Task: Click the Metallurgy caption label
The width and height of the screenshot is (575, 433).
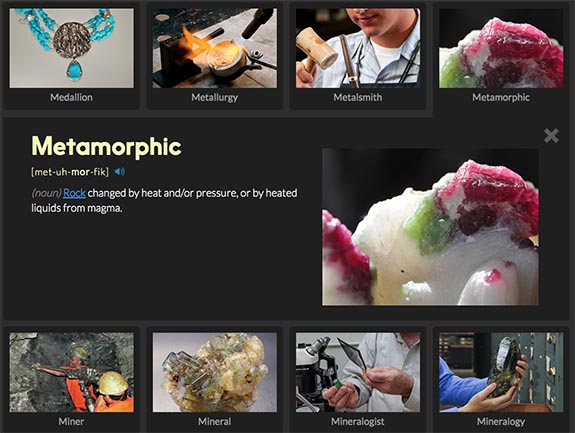Action: click(x=215, y=98)
